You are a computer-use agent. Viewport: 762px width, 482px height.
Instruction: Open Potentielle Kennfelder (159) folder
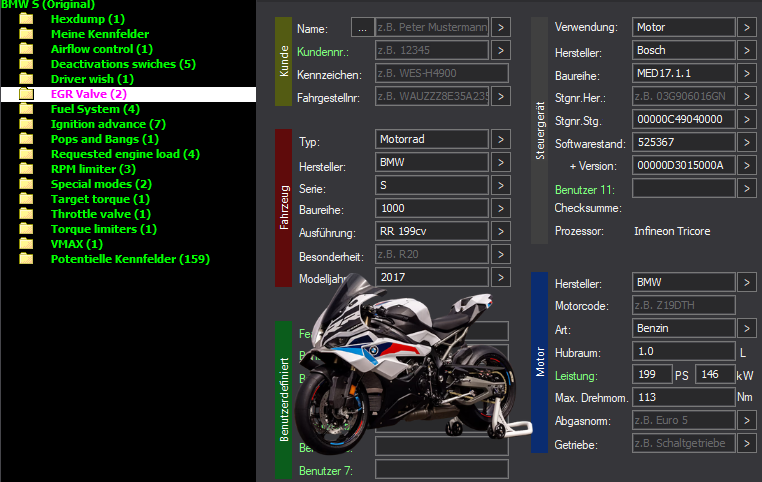click(x=130, y=259)
